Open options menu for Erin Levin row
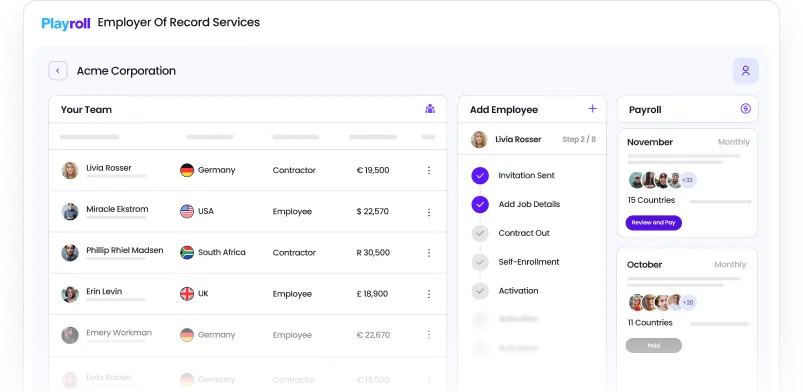The width and height of the screenshot is (803, 392). tap(429, 294)
